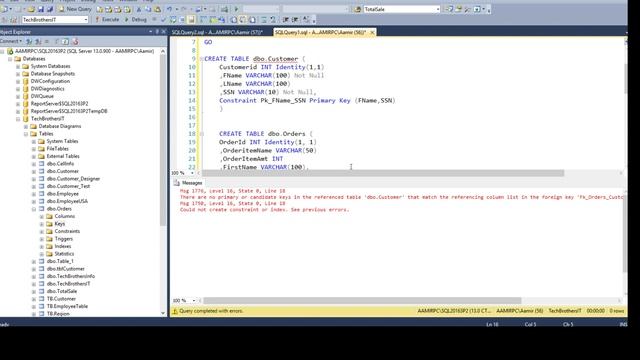Click the 'Could not create constraint' error line
The height and width of the screenshot is (360, 640).
click(264, 210)
